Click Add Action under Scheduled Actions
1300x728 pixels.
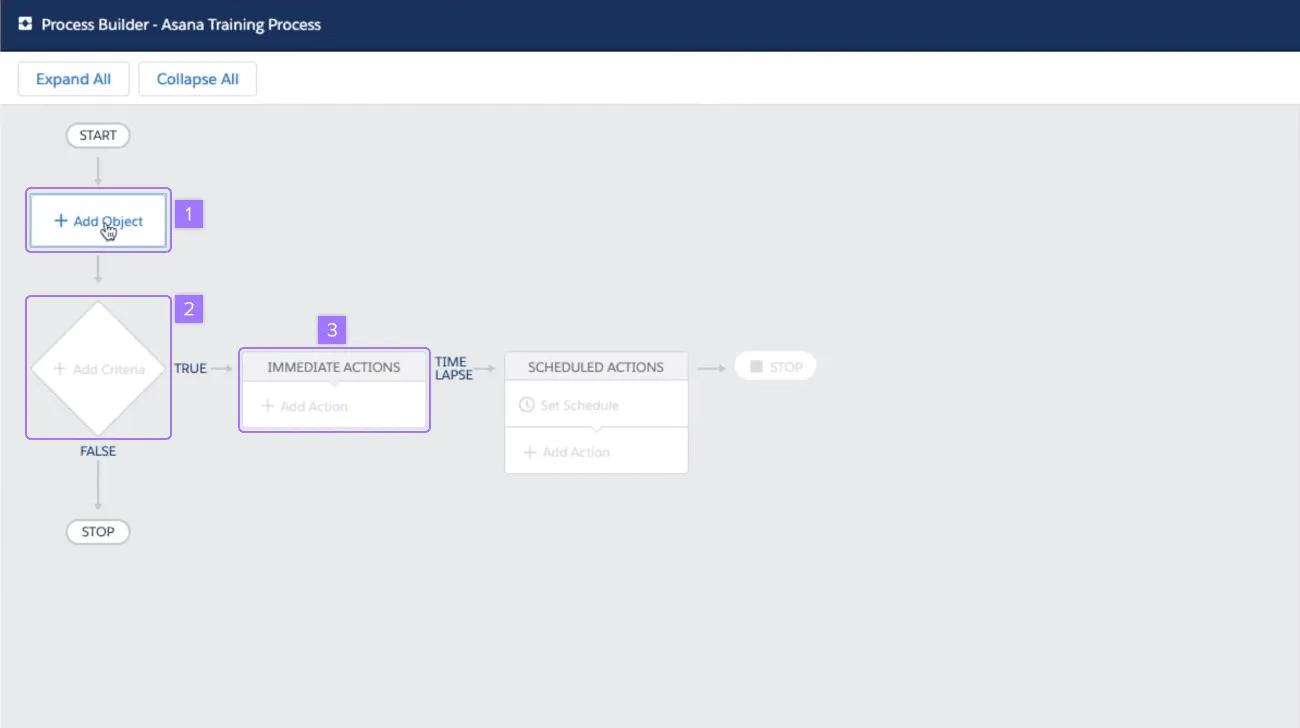coord(575,451)
